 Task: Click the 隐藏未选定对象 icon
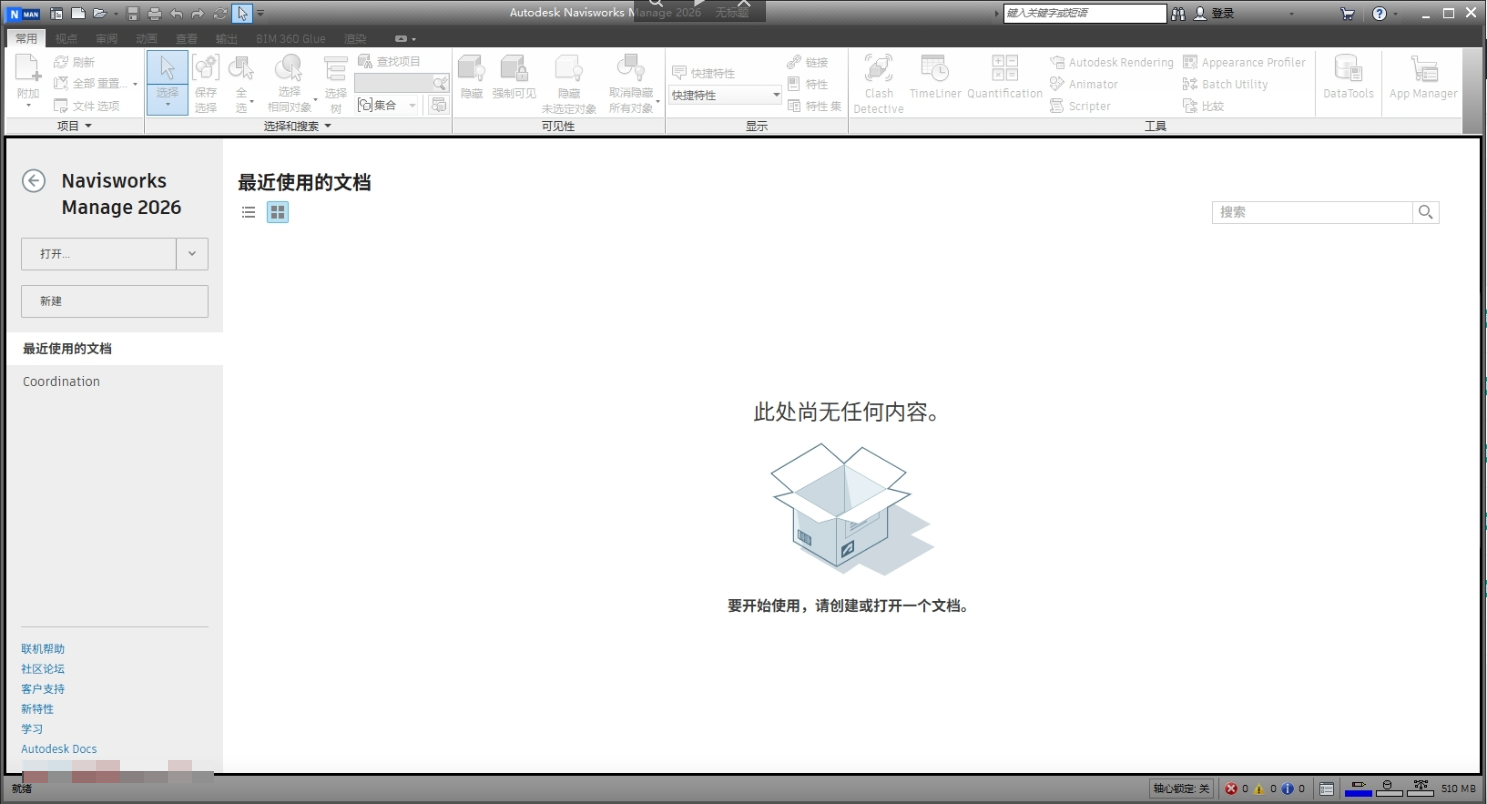[x=569, y=68]
